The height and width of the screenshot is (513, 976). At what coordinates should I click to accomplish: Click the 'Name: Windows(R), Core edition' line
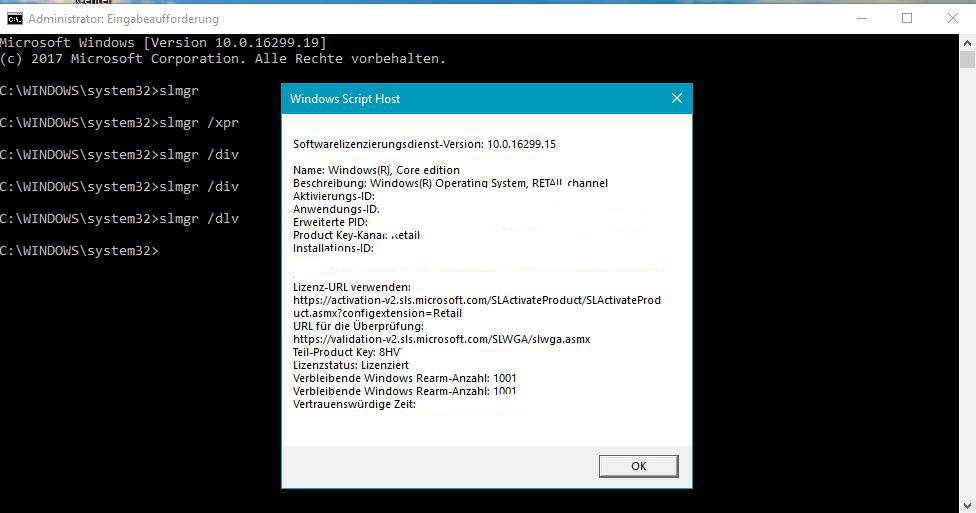[x=377, y=170]
